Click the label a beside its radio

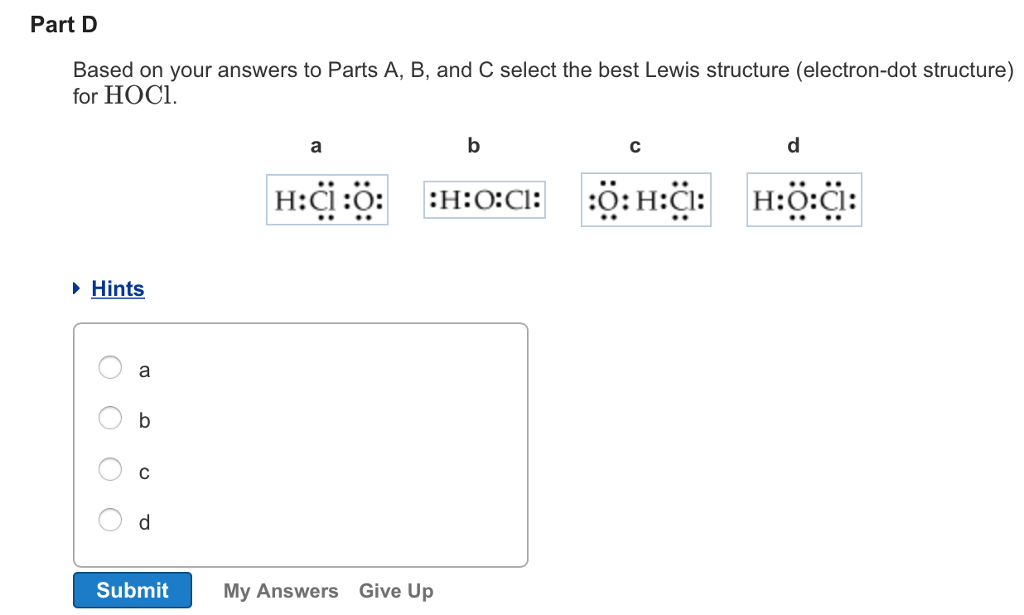coord(143,369)
